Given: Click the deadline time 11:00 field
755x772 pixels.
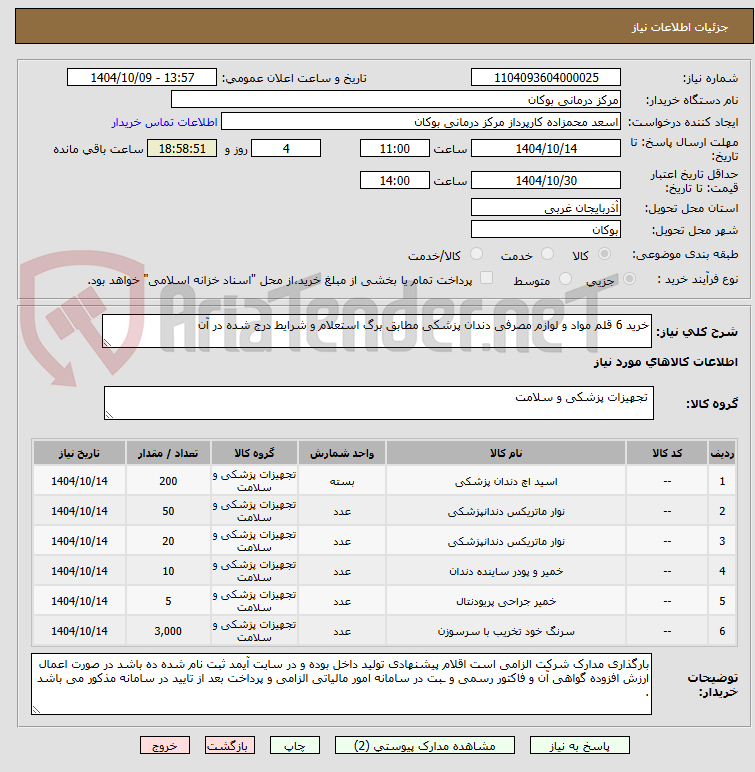Looking at the screenshot, I should click(x=394, y=148).
